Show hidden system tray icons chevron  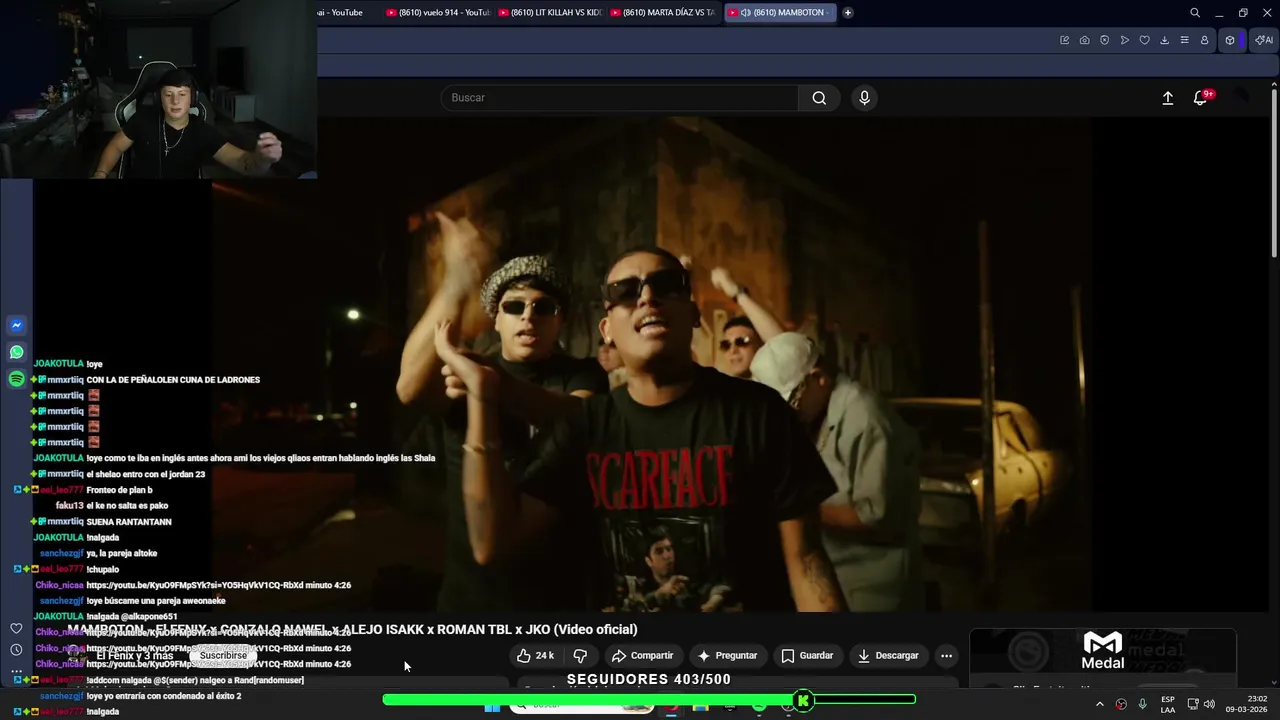pyautogui.click(x=1100, y=704)
